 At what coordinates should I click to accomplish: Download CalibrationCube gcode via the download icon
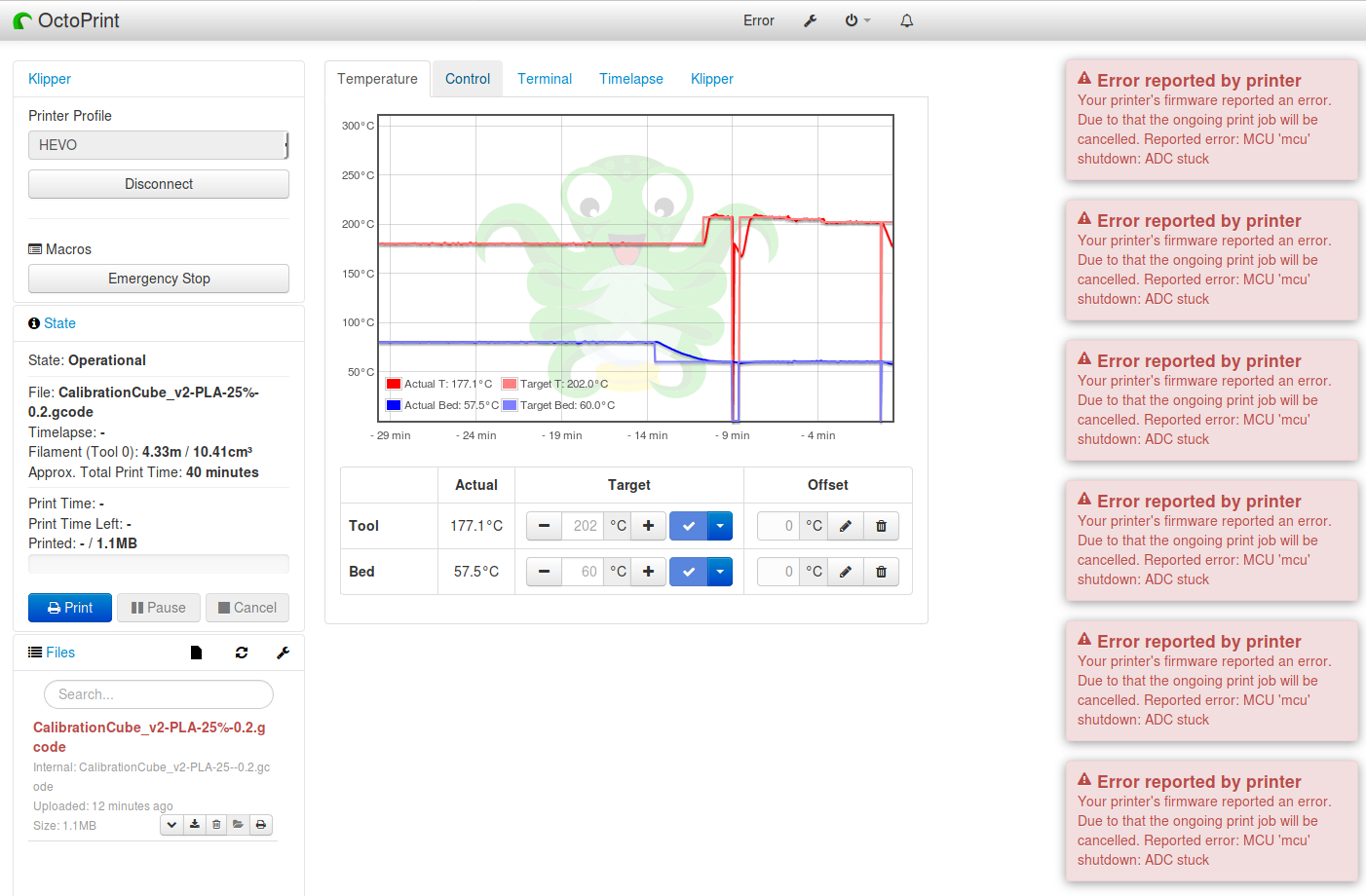click(194, 824)
